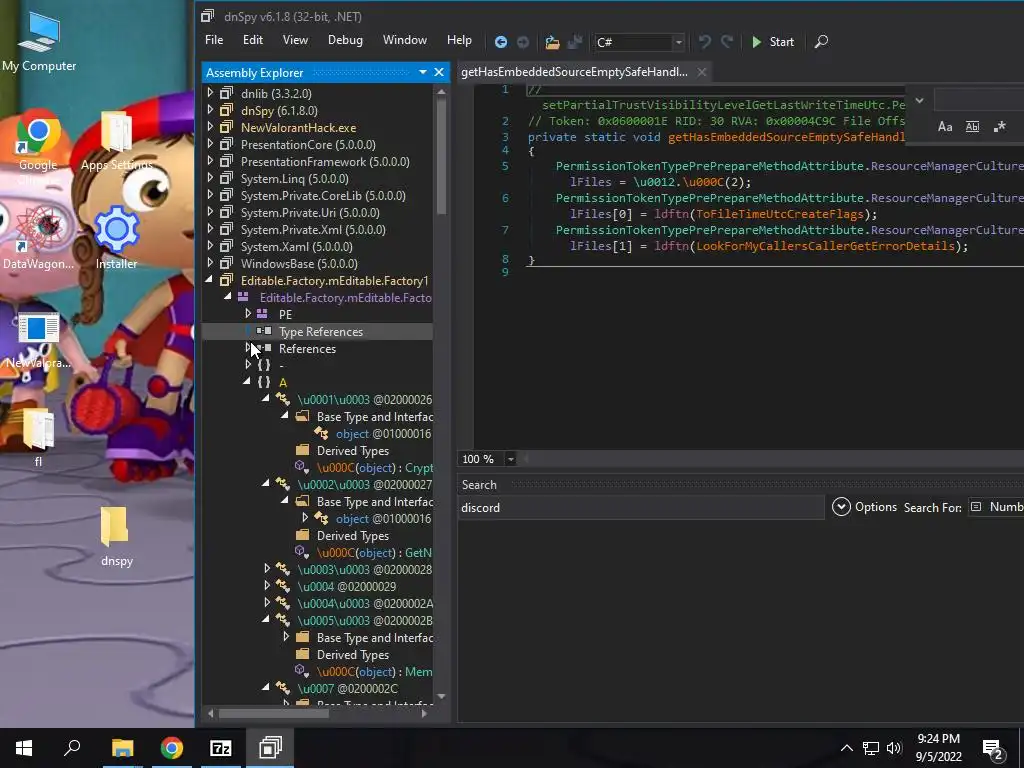
Task: Toggle match case (Aa) in find bar
Action: click(x=944, y=127)
